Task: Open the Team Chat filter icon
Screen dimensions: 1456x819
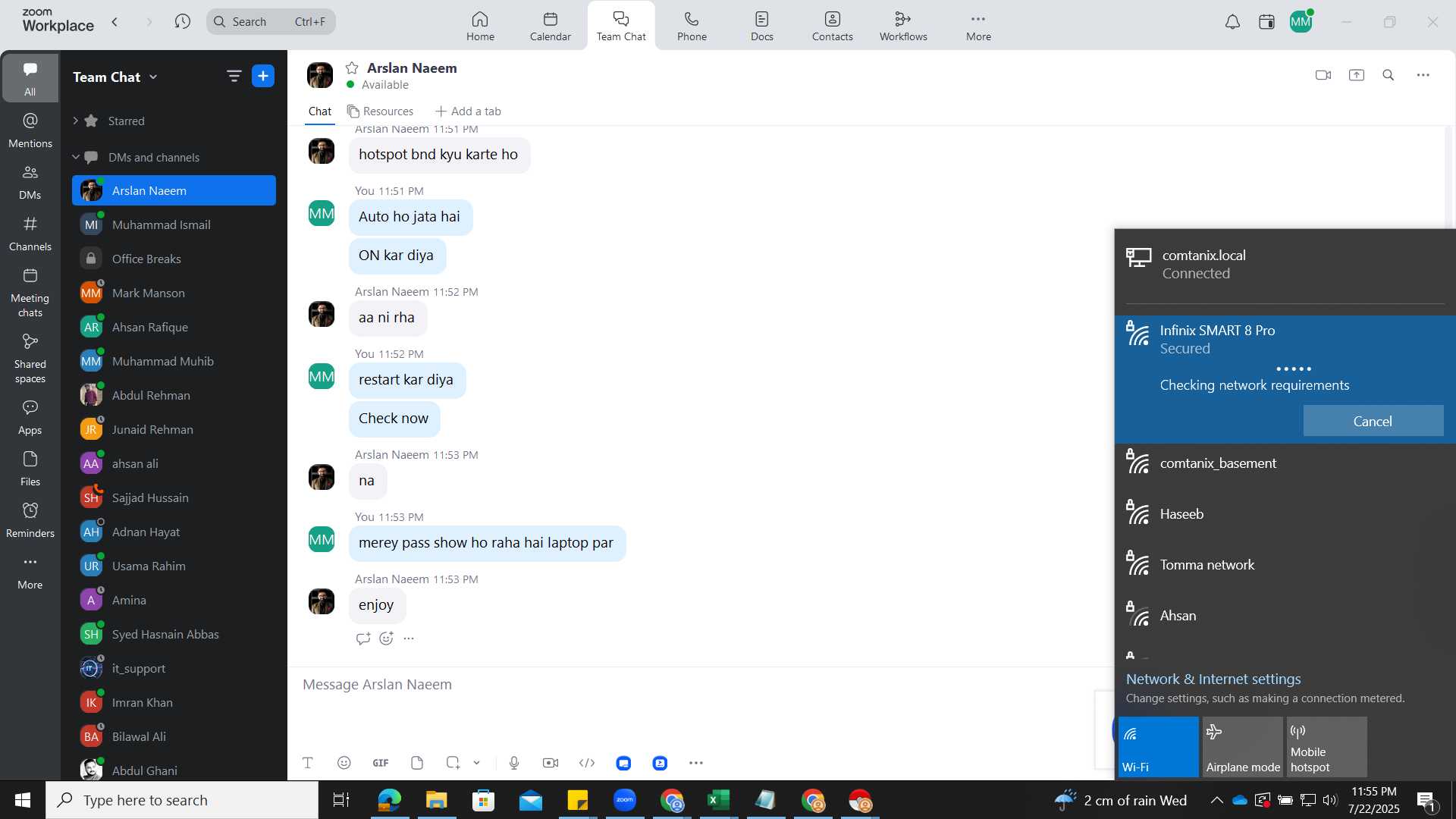Action: pos(234,77)
